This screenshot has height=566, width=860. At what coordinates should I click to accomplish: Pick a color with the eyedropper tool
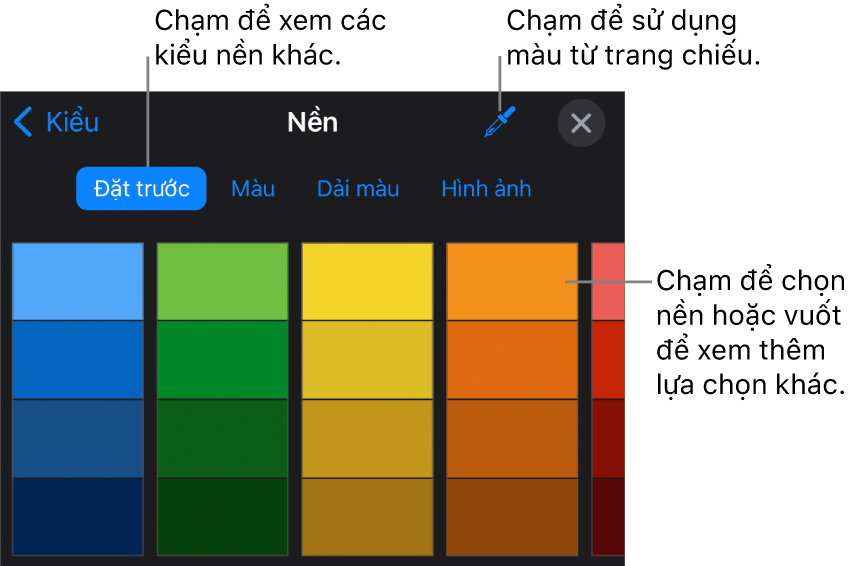[x=497, y=123]
